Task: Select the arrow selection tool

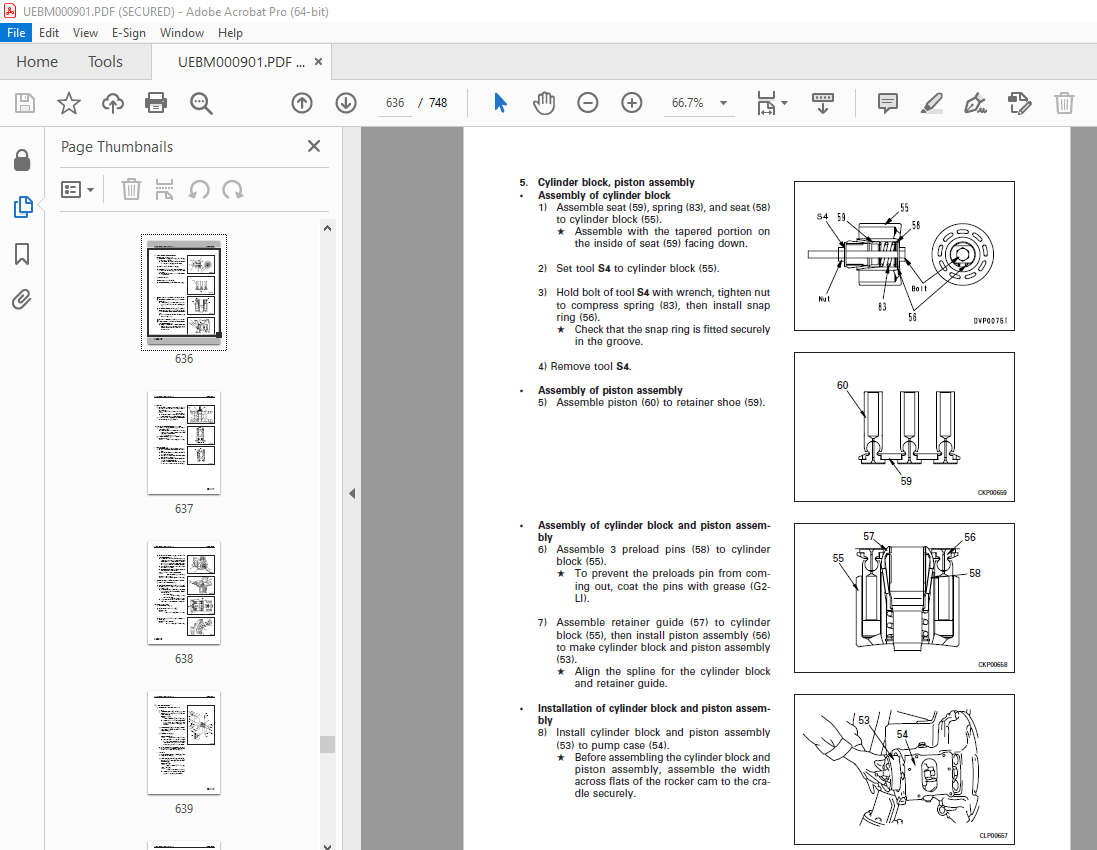Action: 500,103
